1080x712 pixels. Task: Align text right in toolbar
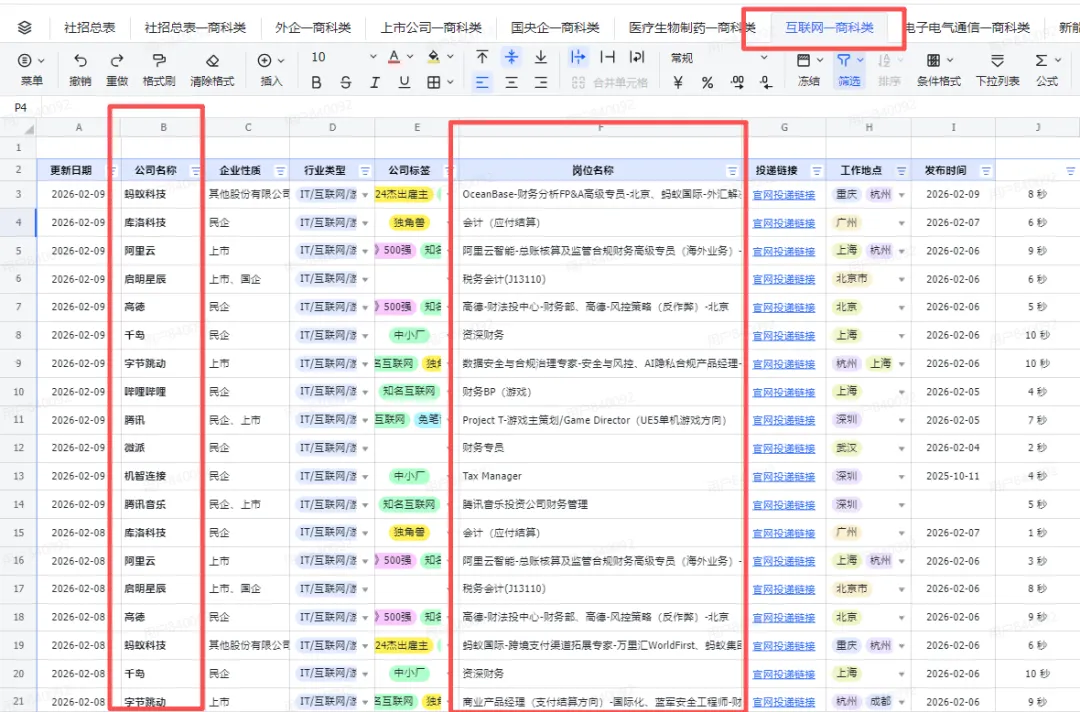[x=541, y=83]
